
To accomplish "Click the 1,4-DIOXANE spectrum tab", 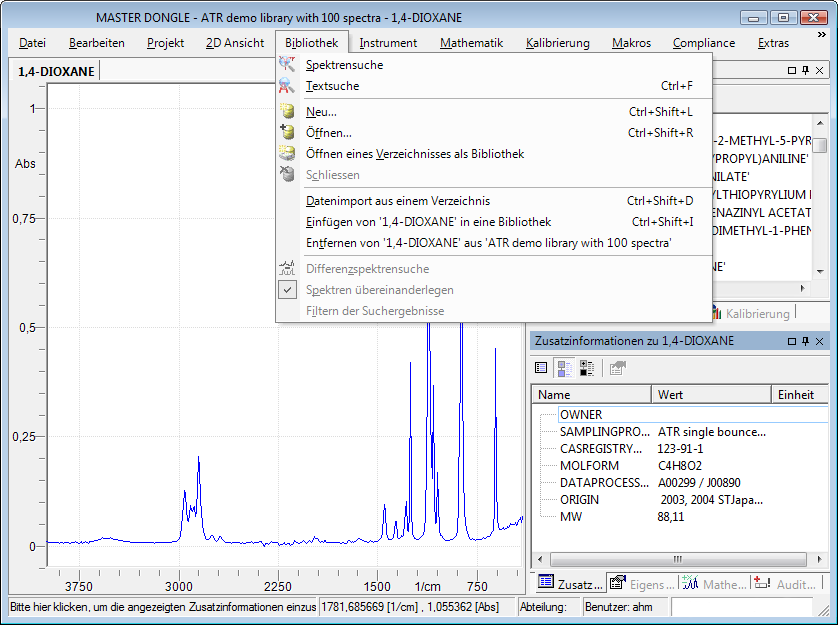I will [x=57, y=72].
